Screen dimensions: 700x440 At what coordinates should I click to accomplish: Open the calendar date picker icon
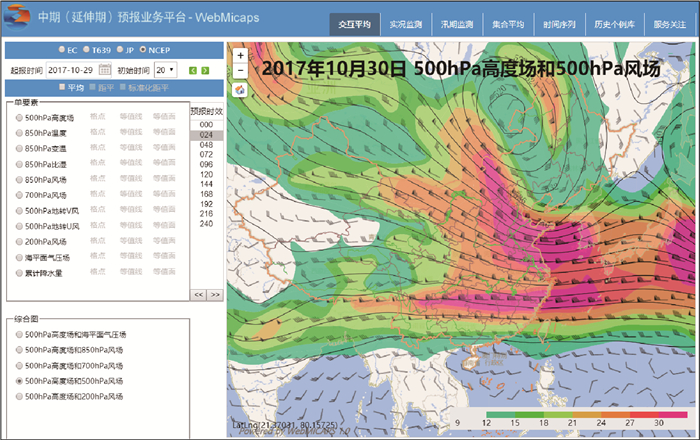105,70
